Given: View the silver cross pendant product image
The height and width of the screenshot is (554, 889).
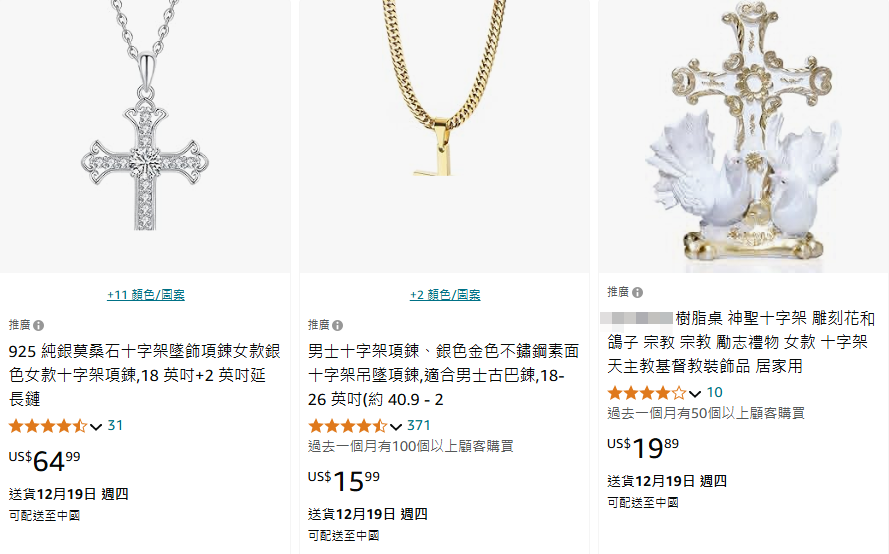Looking at the screenshot, I should [145, 136].
